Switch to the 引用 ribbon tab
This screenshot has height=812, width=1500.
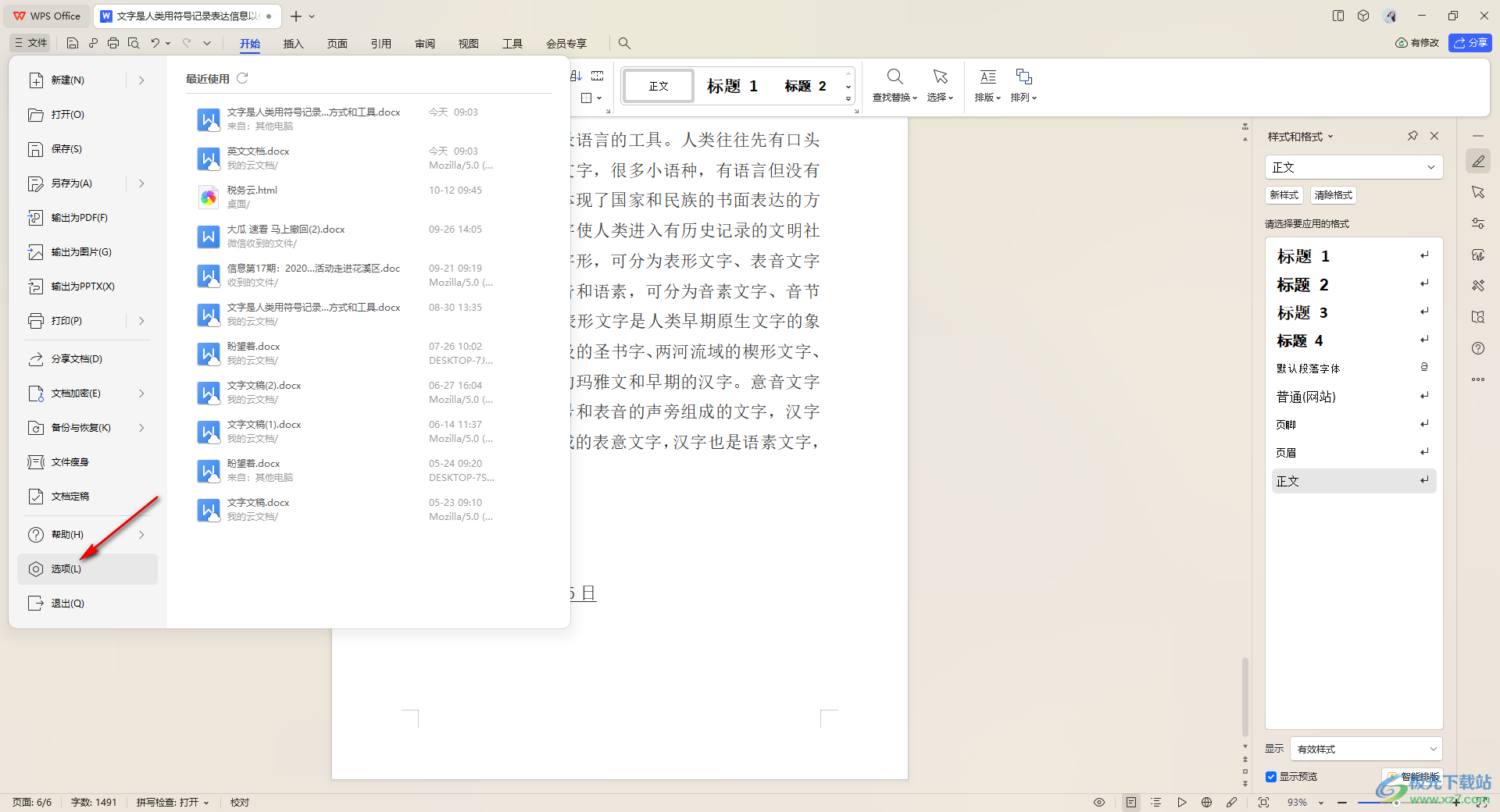pos(380,44)
